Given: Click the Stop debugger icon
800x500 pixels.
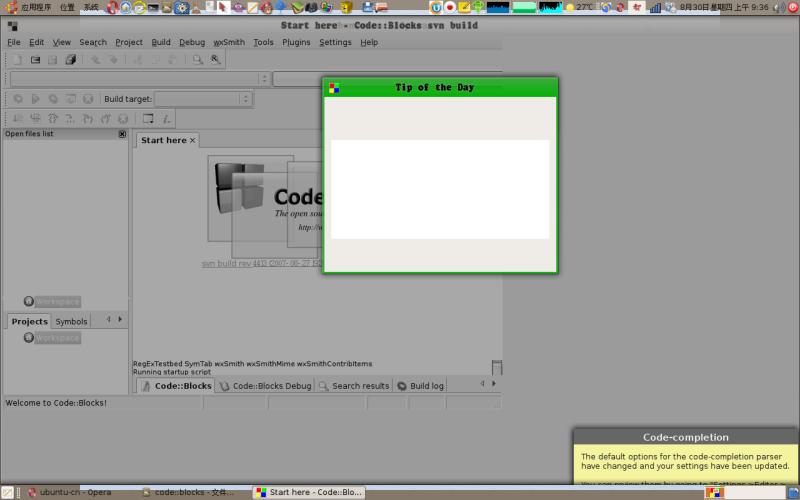Looking at the screenshot, I should point(123,118).
